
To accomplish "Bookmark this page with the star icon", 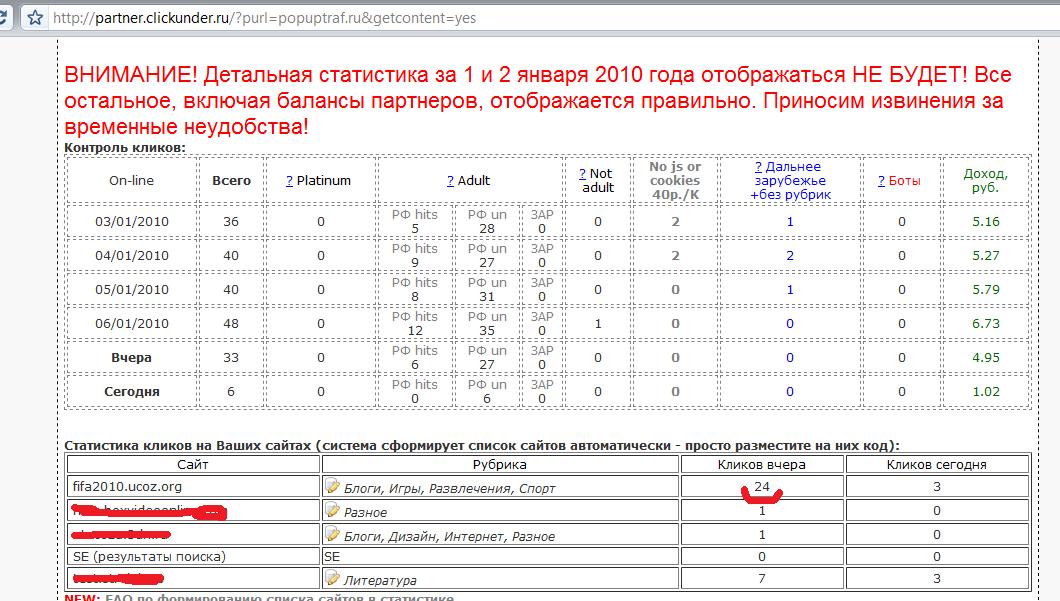I will coord(35,17).
